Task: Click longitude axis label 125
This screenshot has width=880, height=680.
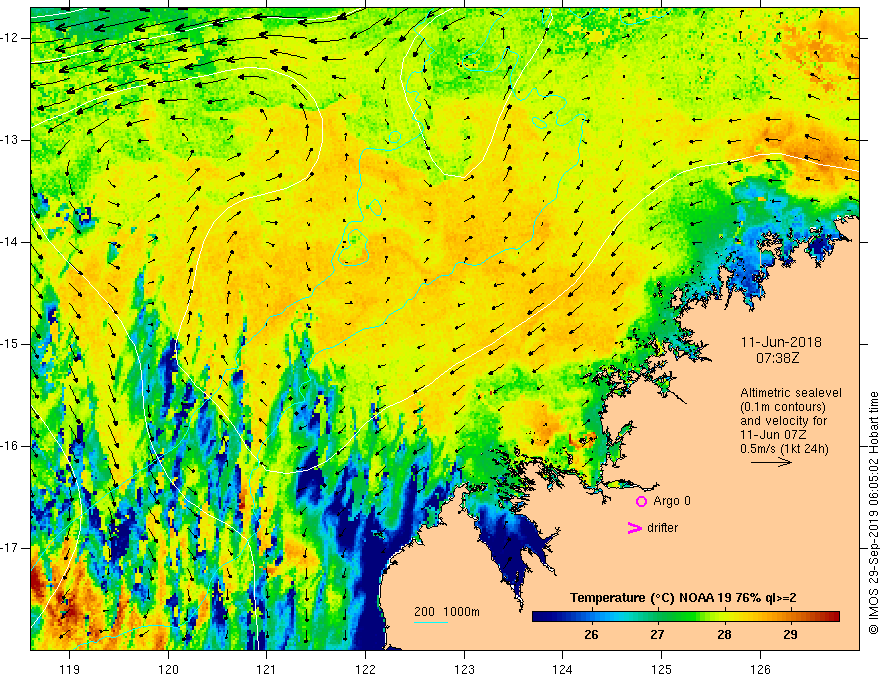Action: pos(661,669)
